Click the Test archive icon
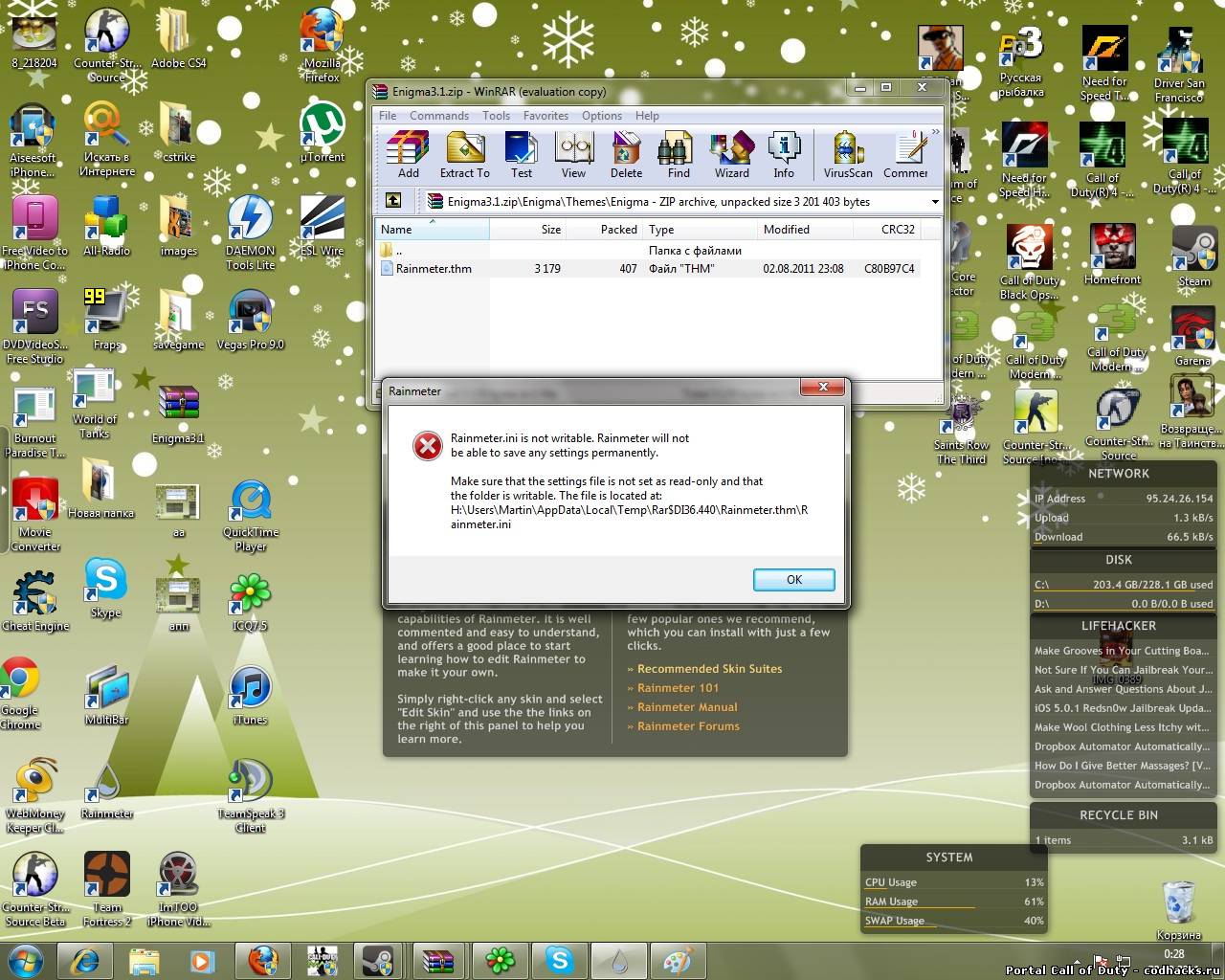 pyautogui.click(x=521, y=155)
